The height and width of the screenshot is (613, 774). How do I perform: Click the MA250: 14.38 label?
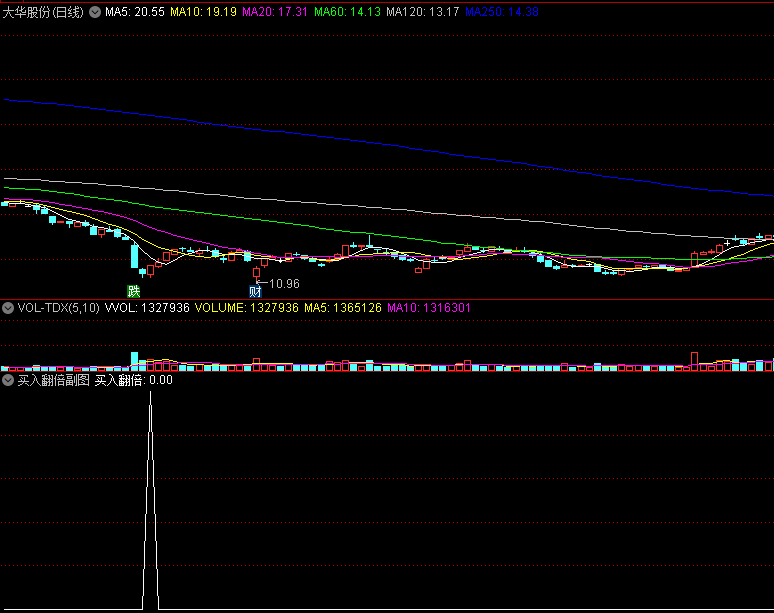click(x=502, y=12)
